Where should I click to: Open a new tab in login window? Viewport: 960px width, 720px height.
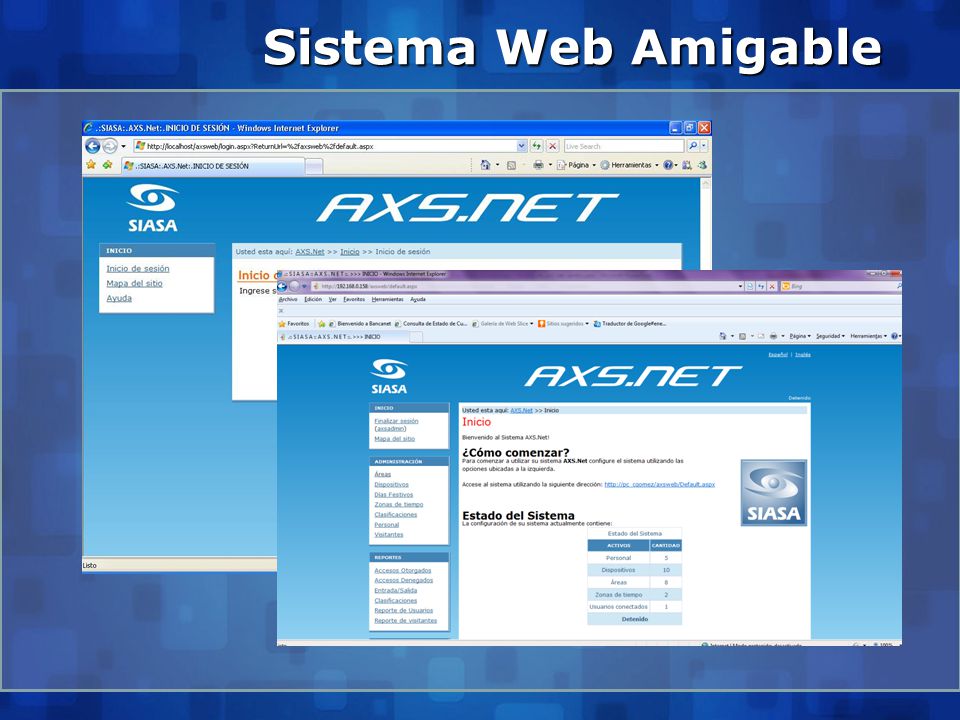coord(313,166)
